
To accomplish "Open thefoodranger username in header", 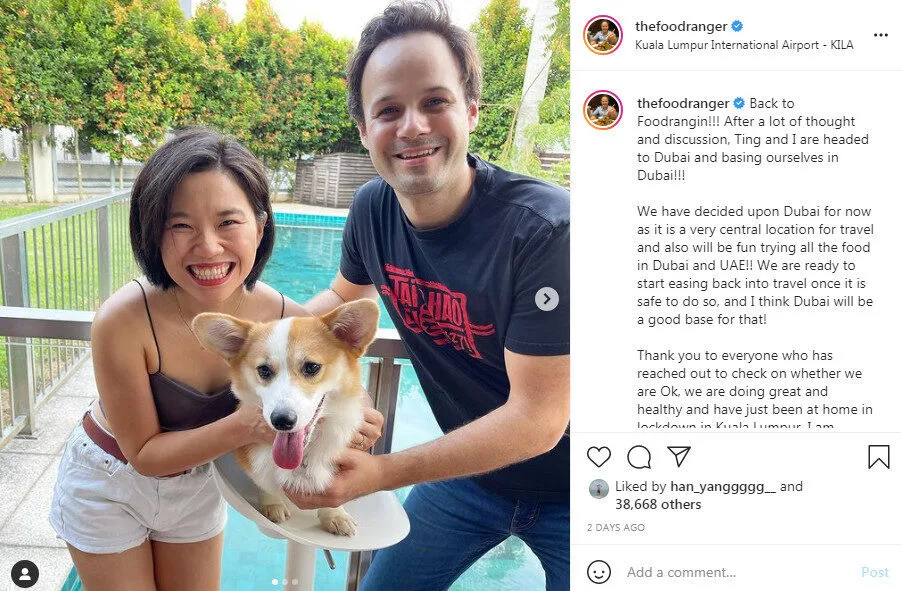I will coord(681,26).
